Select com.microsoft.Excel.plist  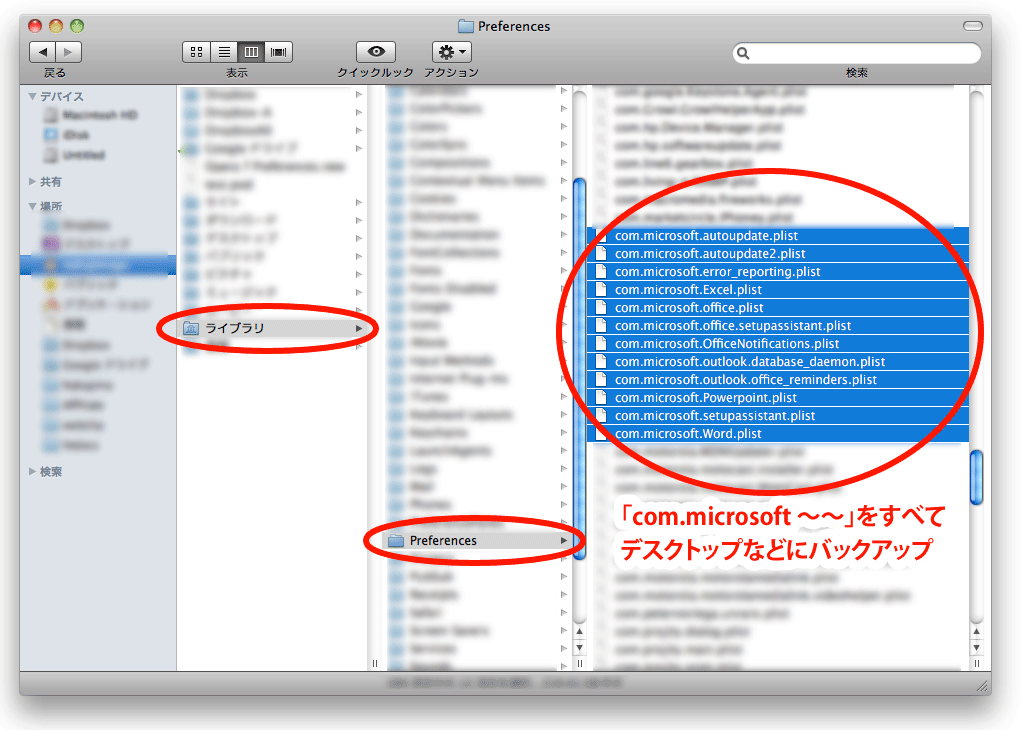778,290
